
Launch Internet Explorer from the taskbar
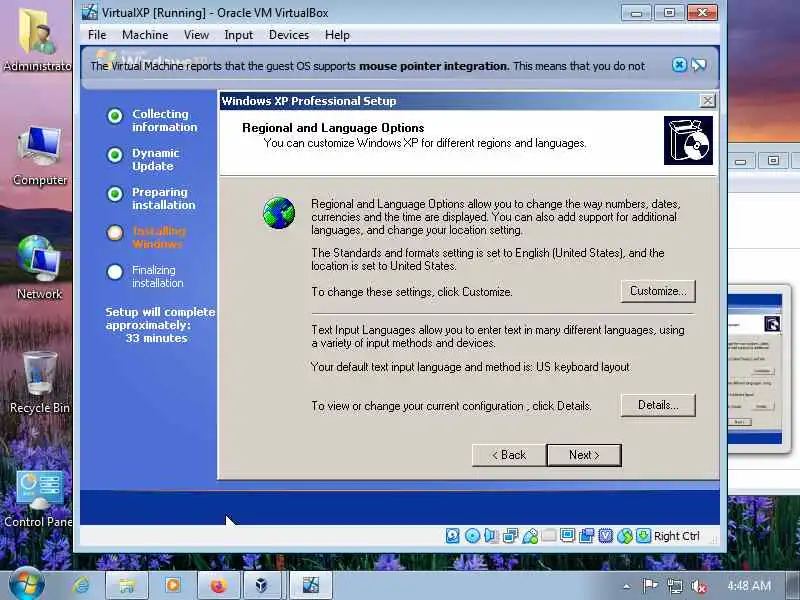[81, 585]
